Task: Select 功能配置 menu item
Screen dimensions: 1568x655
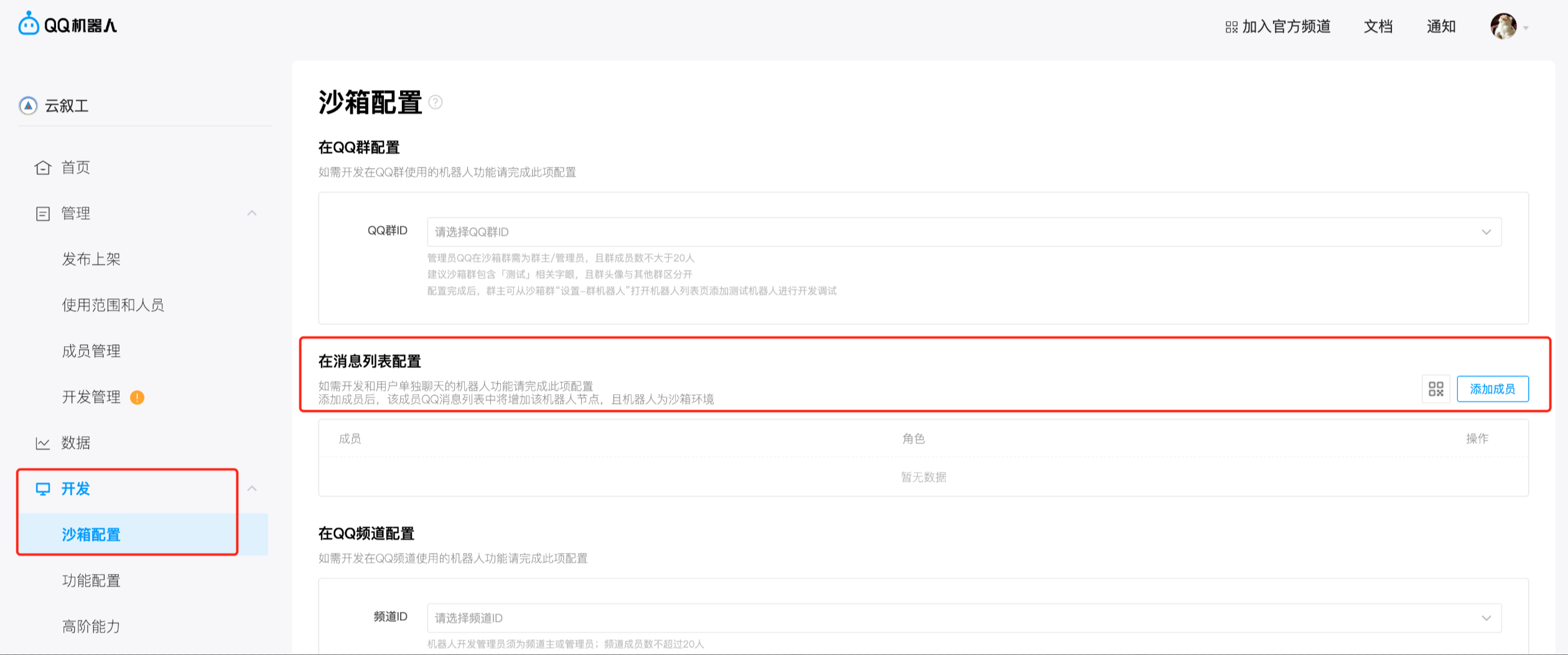Action: click(91, 581)
